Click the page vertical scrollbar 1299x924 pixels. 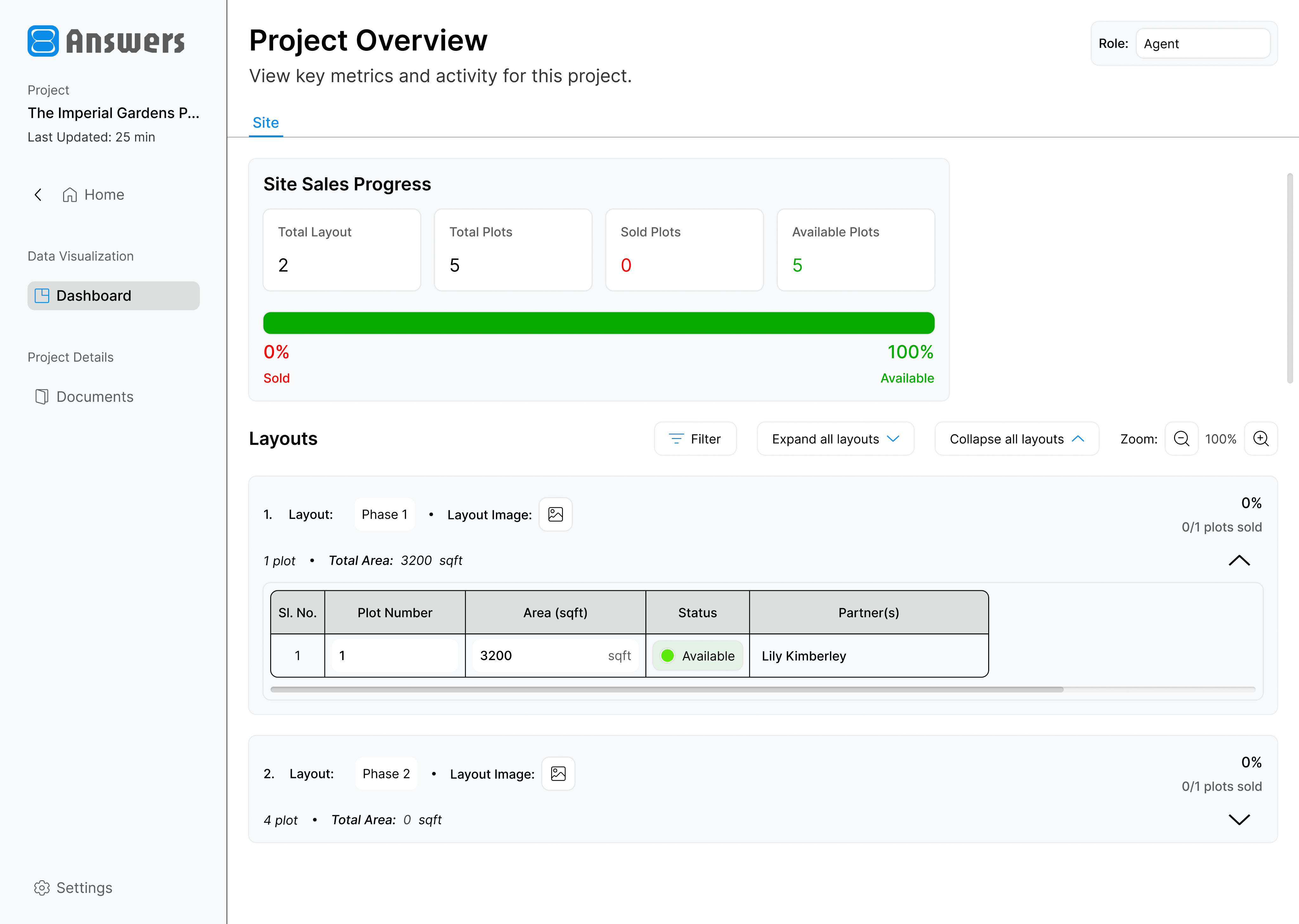click(x=1290, y=279)
